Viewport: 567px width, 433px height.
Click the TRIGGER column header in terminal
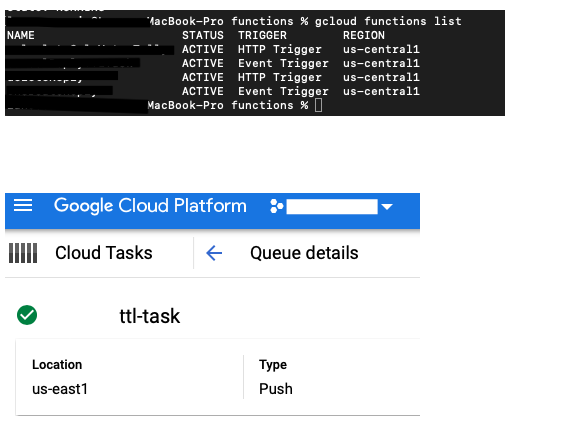[x=262, y=35]
